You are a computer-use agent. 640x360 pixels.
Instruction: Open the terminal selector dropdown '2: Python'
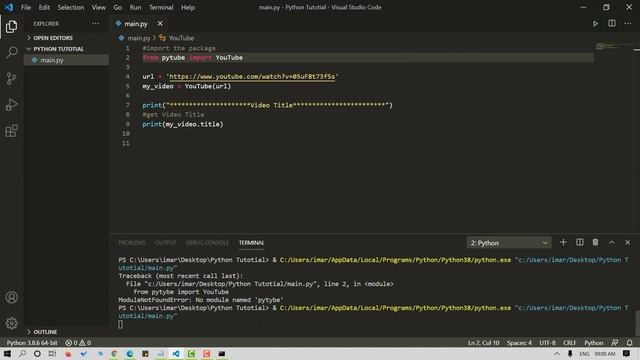509,243
